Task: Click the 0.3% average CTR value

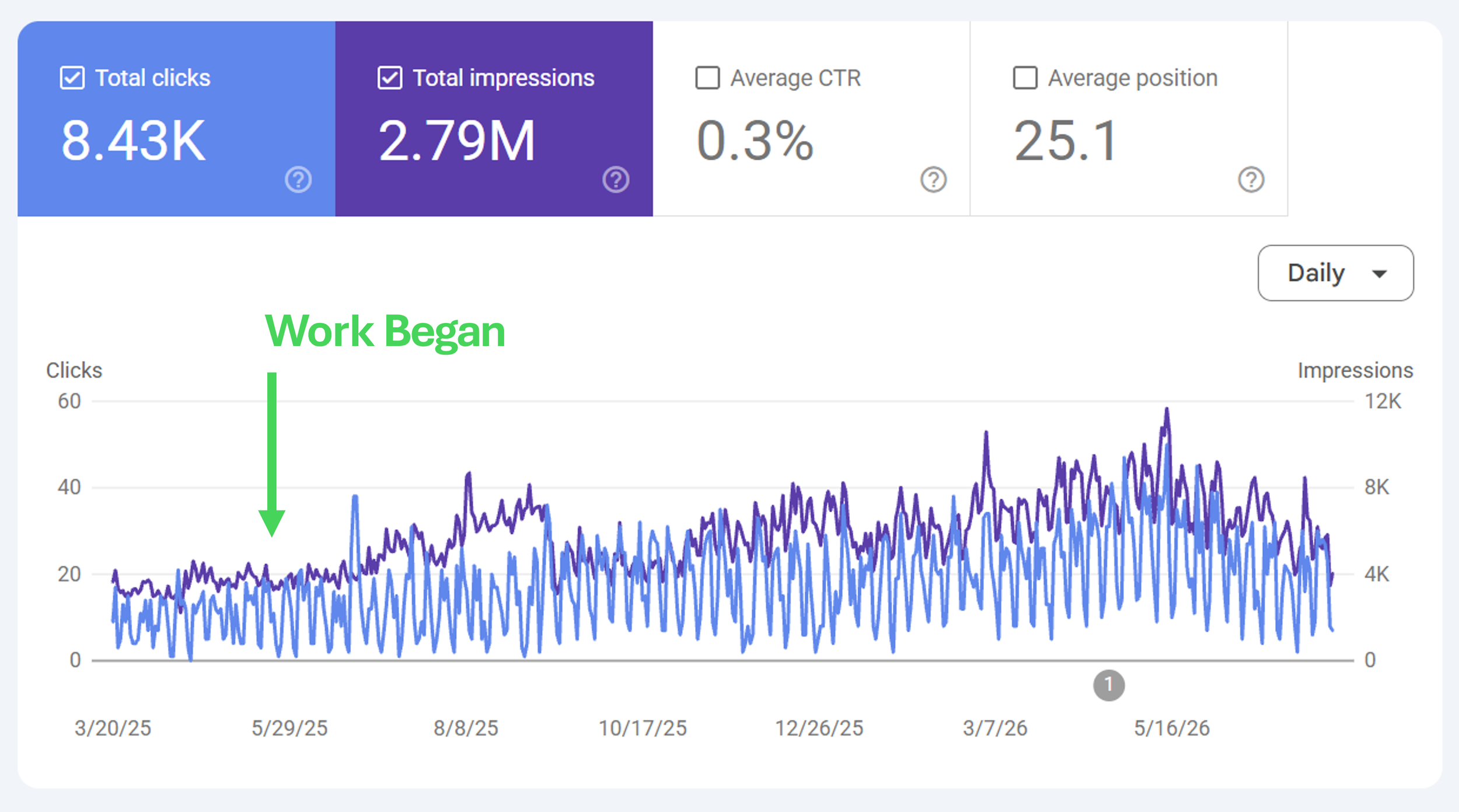Action: 755,141
